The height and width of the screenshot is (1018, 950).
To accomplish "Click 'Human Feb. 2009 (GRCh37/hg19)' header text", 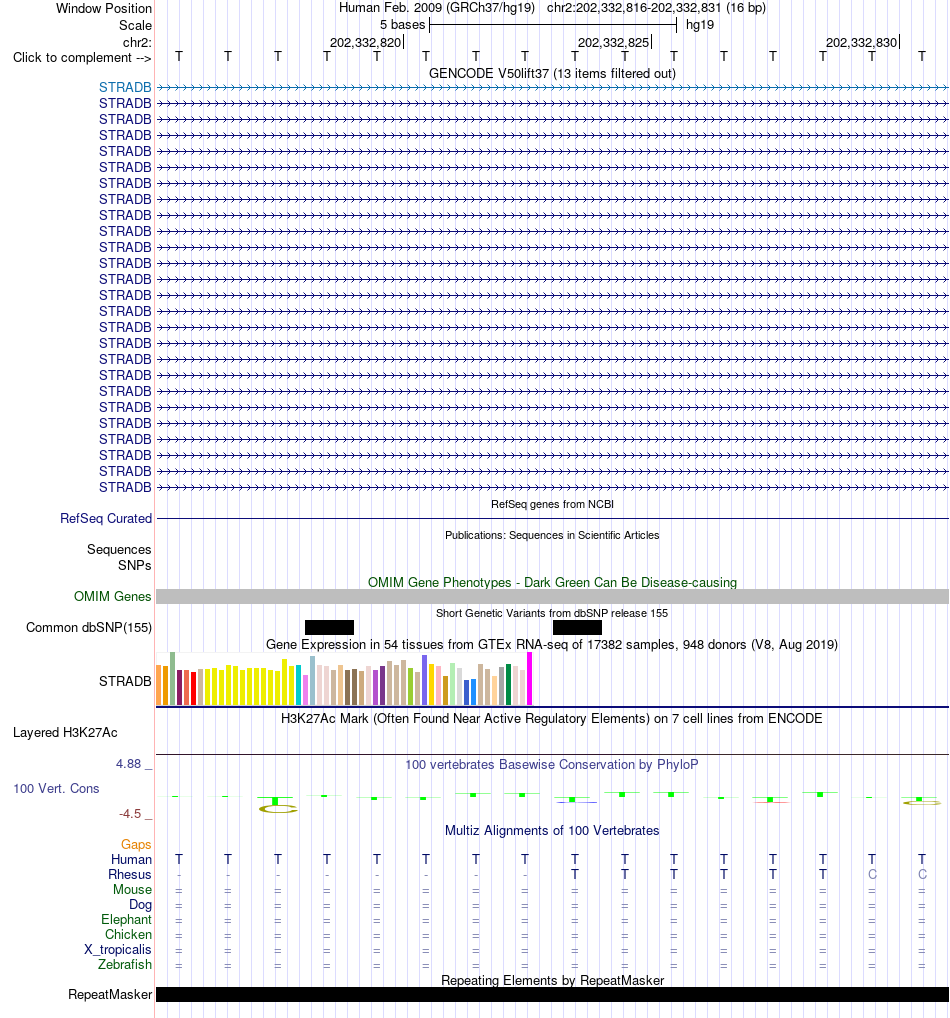I will point(437,8).
